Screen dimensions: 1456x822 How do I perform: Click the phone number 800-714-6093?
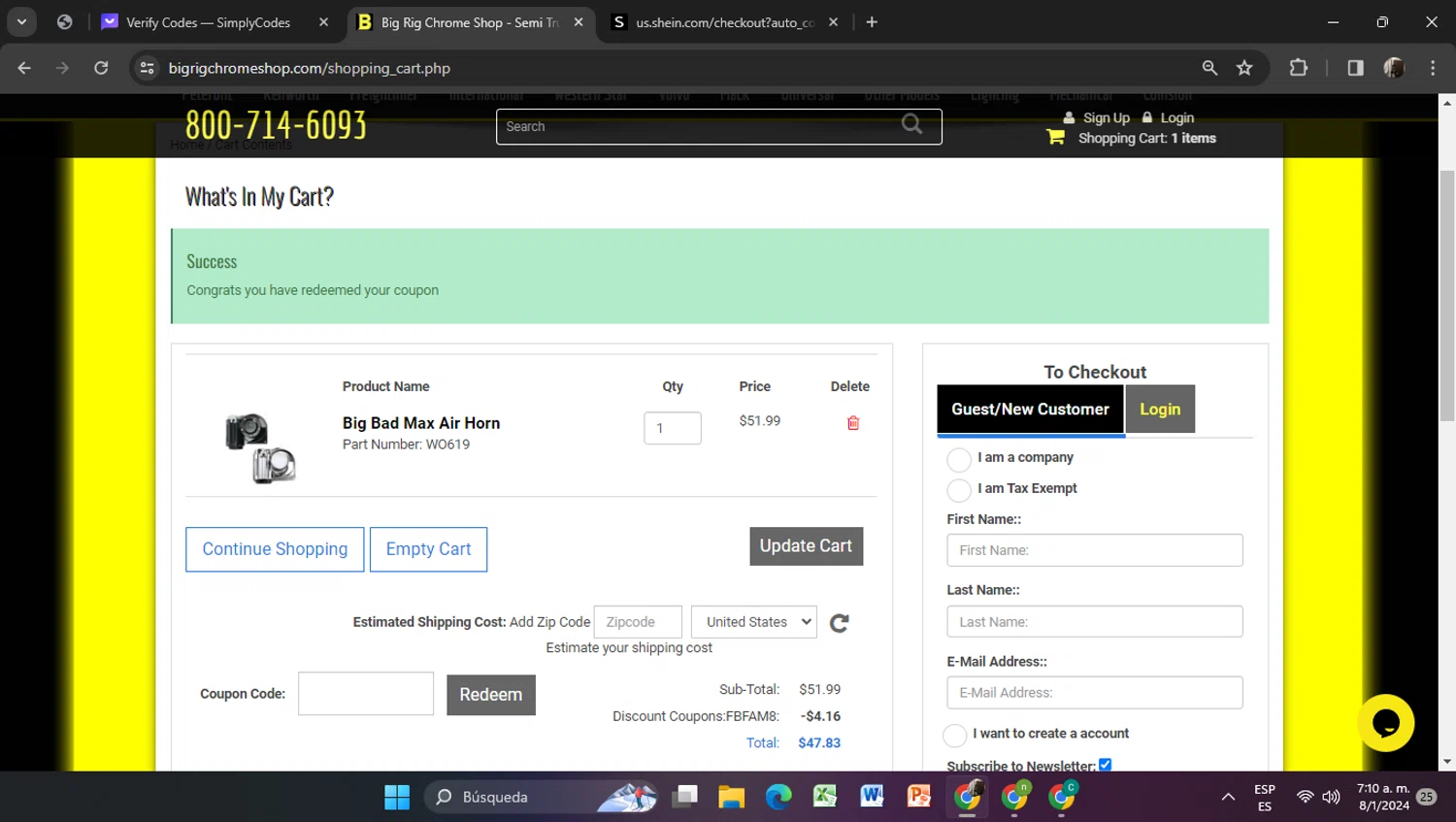point(276,124)
